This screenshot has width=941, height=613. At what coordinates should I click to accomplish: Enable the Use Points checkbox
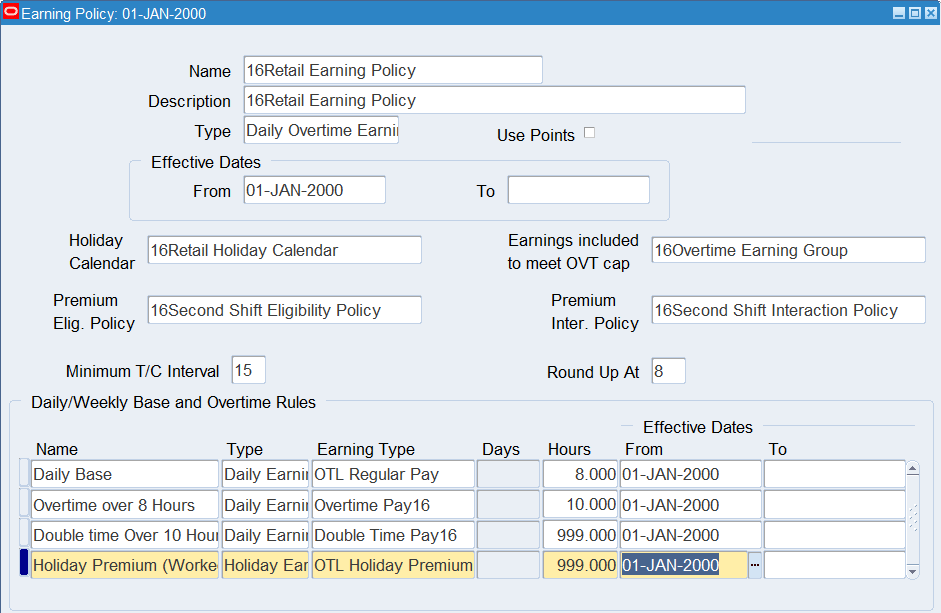pyautogui.click(x=589, y=133)
